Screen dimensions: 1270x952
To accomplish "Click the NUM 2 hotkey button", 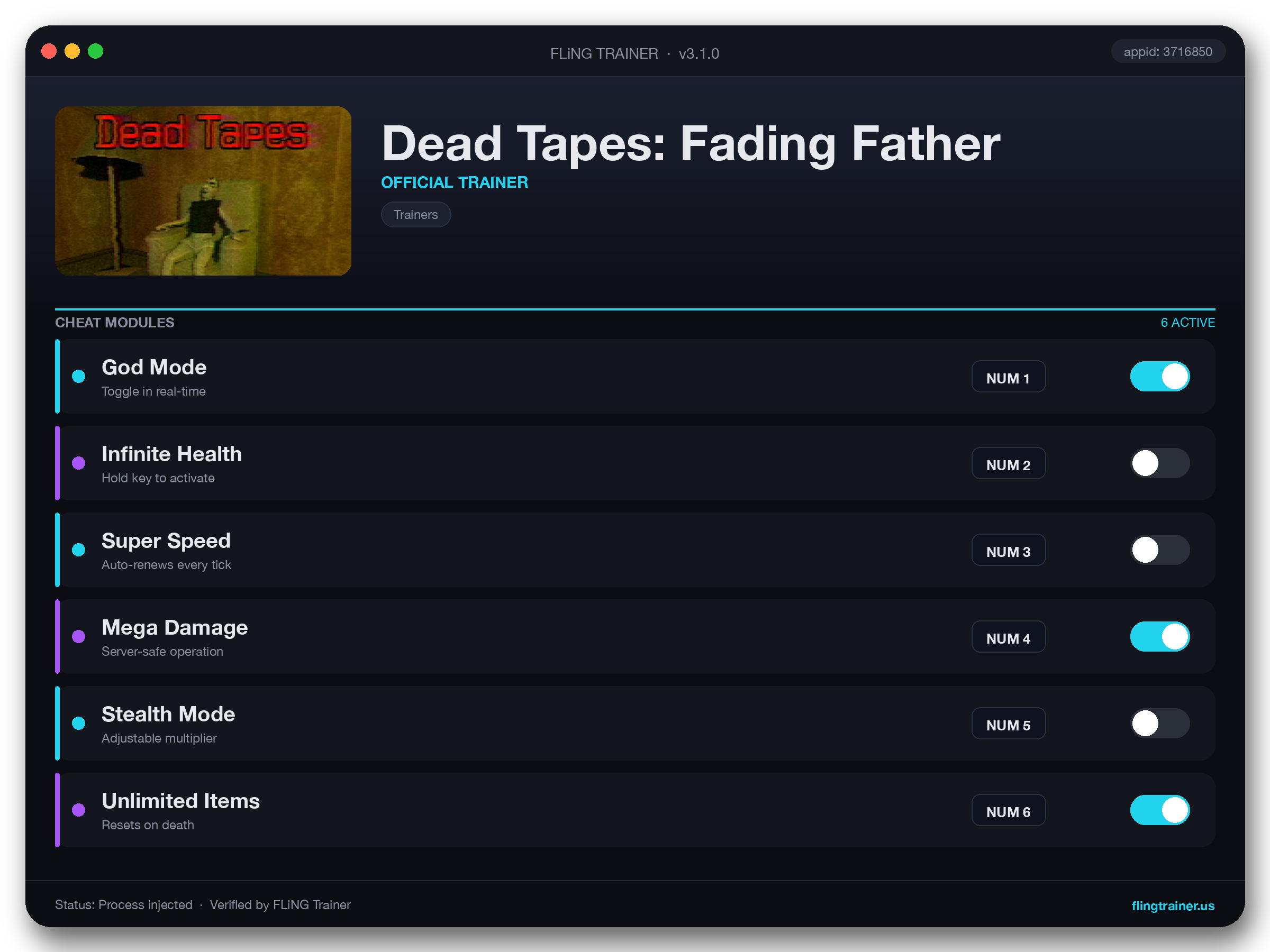I will [x=1008, y=463].
